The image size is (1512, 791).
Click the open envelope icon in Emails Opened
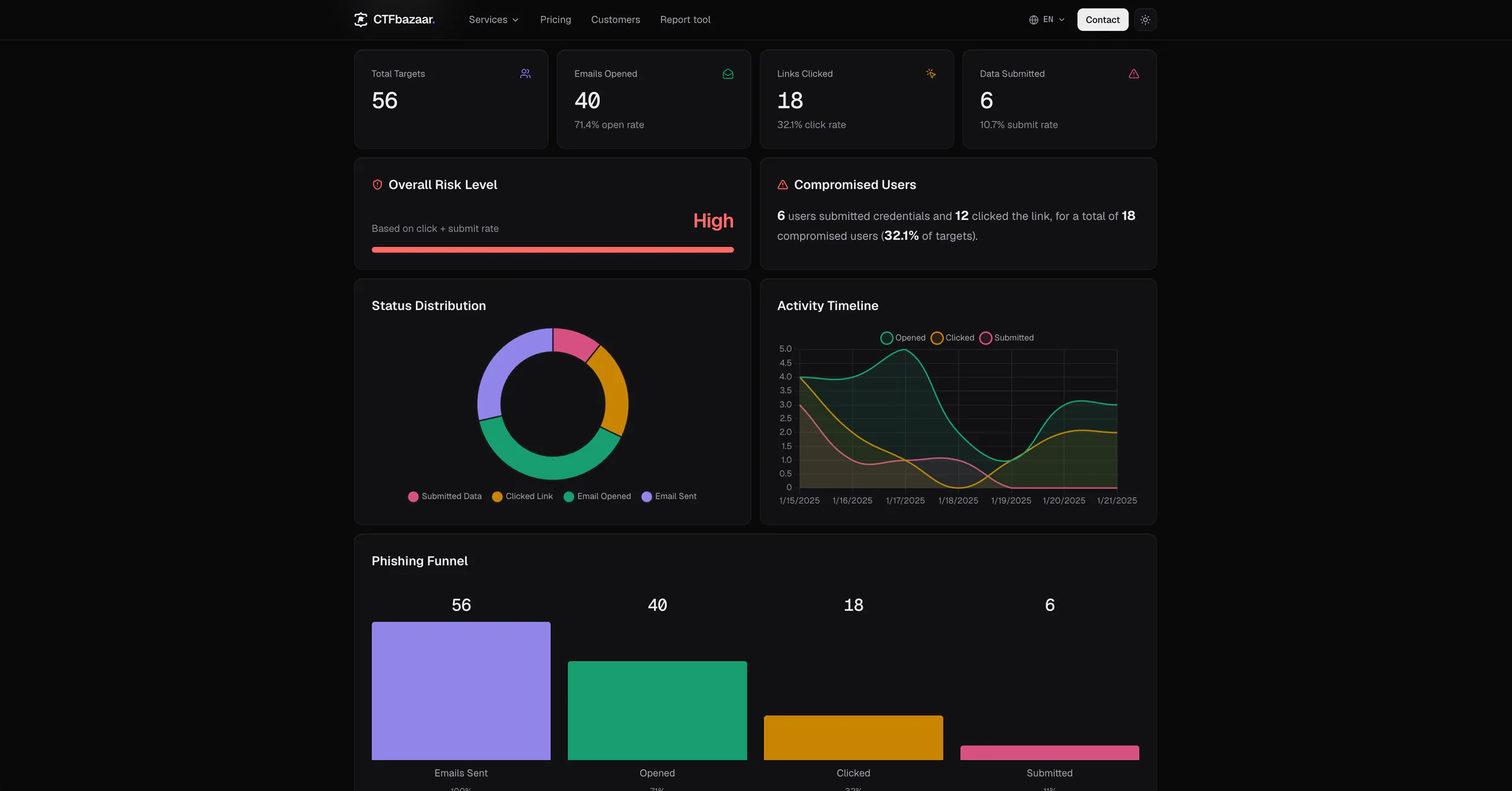(x=728, y=74)
